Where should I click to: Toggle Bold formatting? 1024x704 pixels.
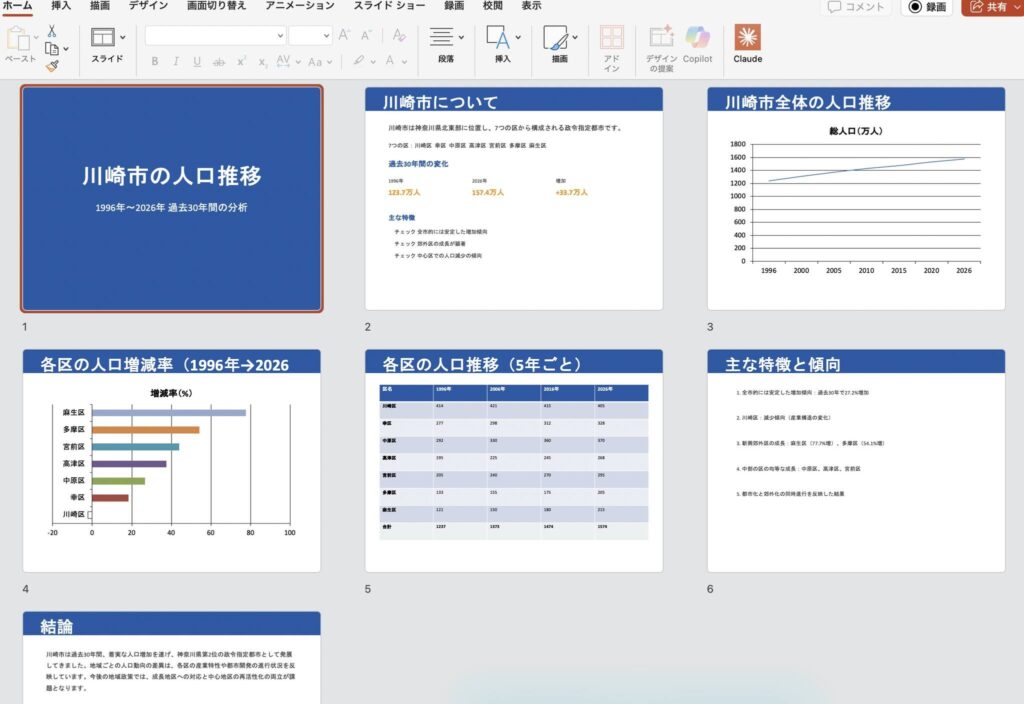coord(155,62)
